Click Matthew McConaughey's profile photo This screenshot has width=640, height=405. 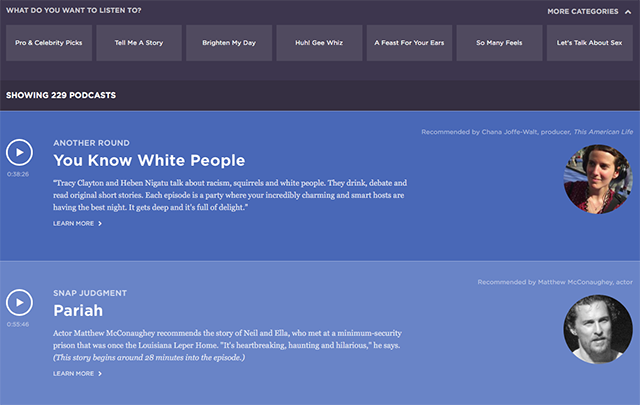point(598,329)
